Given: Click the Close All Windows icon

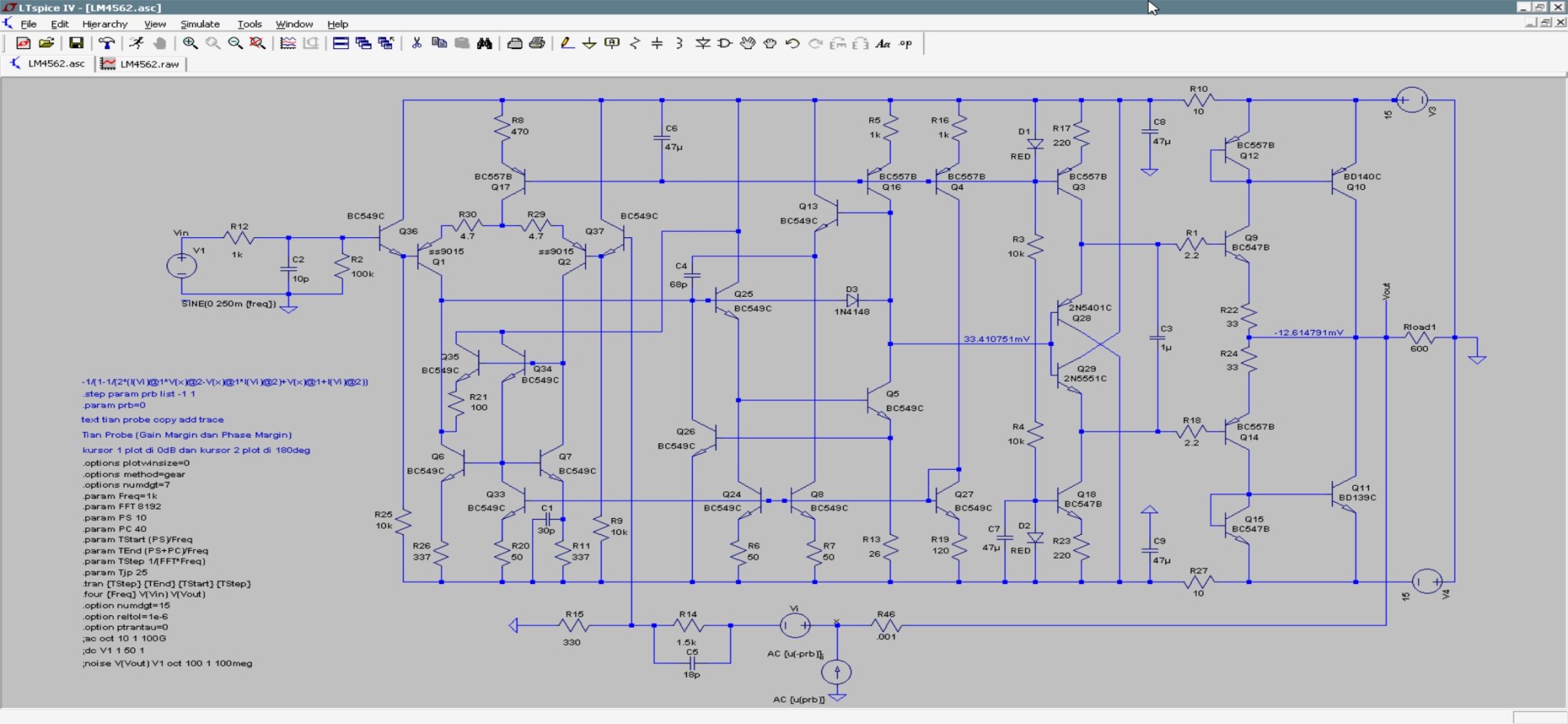Looking at the screenshot, I should (386, 44).
